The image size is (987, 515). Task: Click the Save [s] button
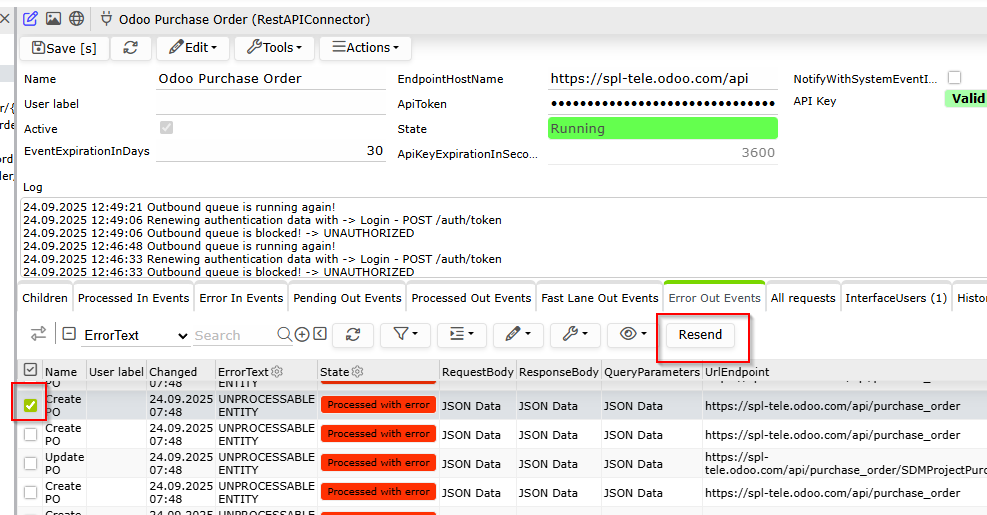click(x=64, y=48)
